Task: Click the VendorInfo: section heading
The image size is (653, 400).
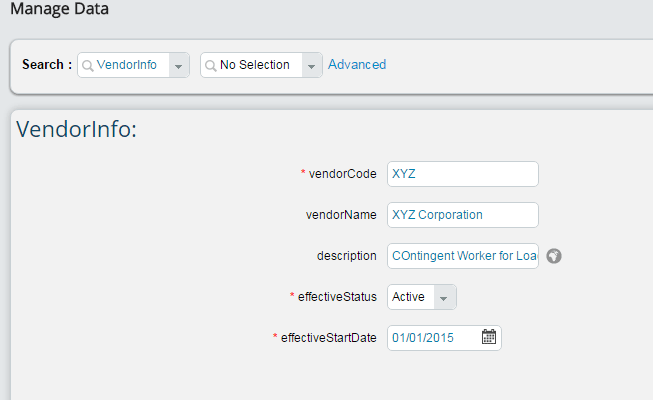Action: pos(77,130)
